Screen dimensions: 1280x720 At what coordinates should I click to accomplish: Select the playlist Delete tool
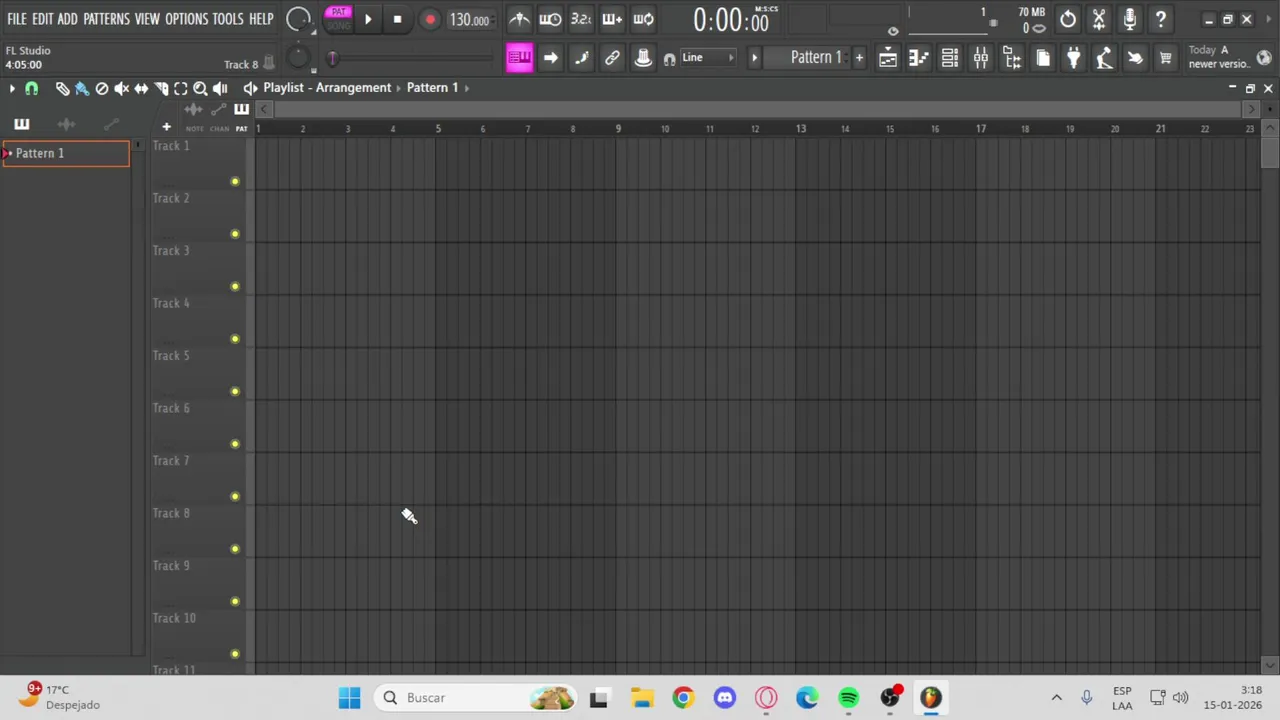(x=102, y=89)
